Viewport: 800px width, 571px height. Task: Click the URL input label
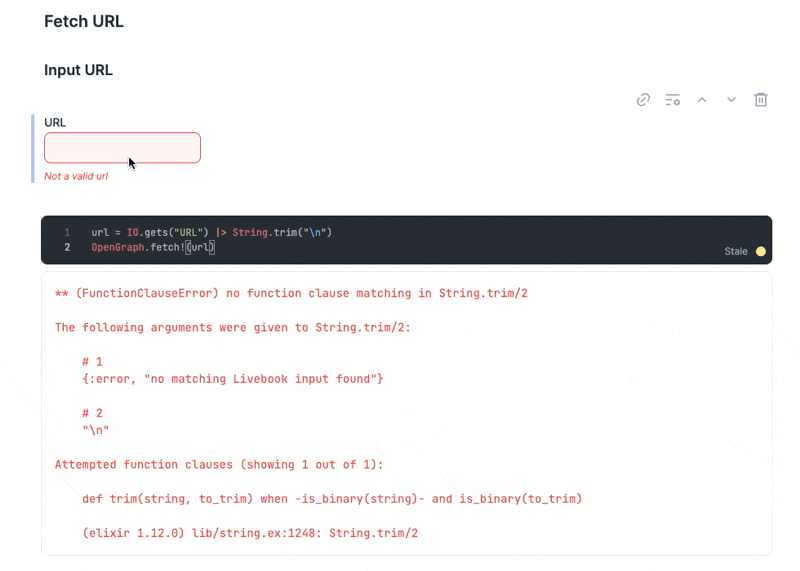click(x=55, y=122)
